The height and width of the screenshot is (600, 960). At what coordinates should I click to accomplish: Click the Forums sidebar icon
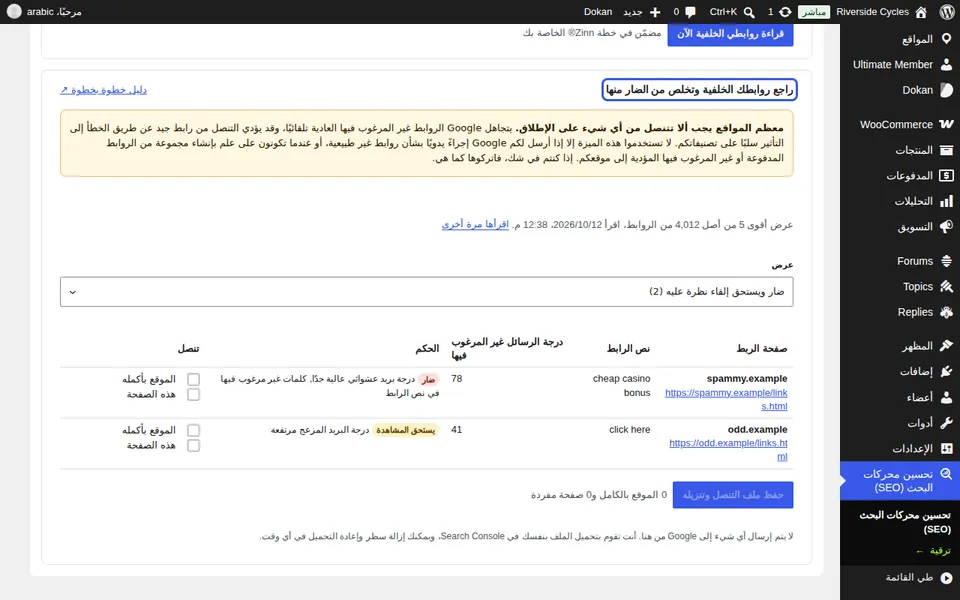[x=946, y=261]
